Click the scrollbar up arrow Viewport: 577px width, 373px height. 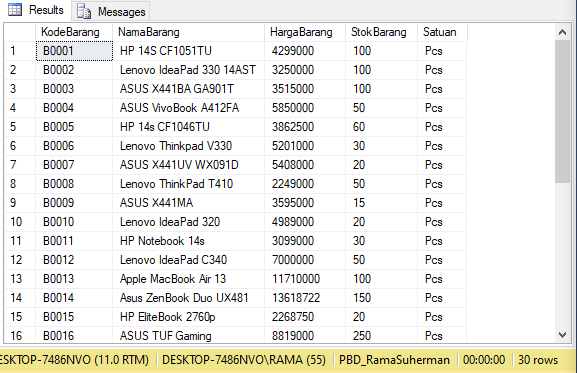tap(562, 32)
